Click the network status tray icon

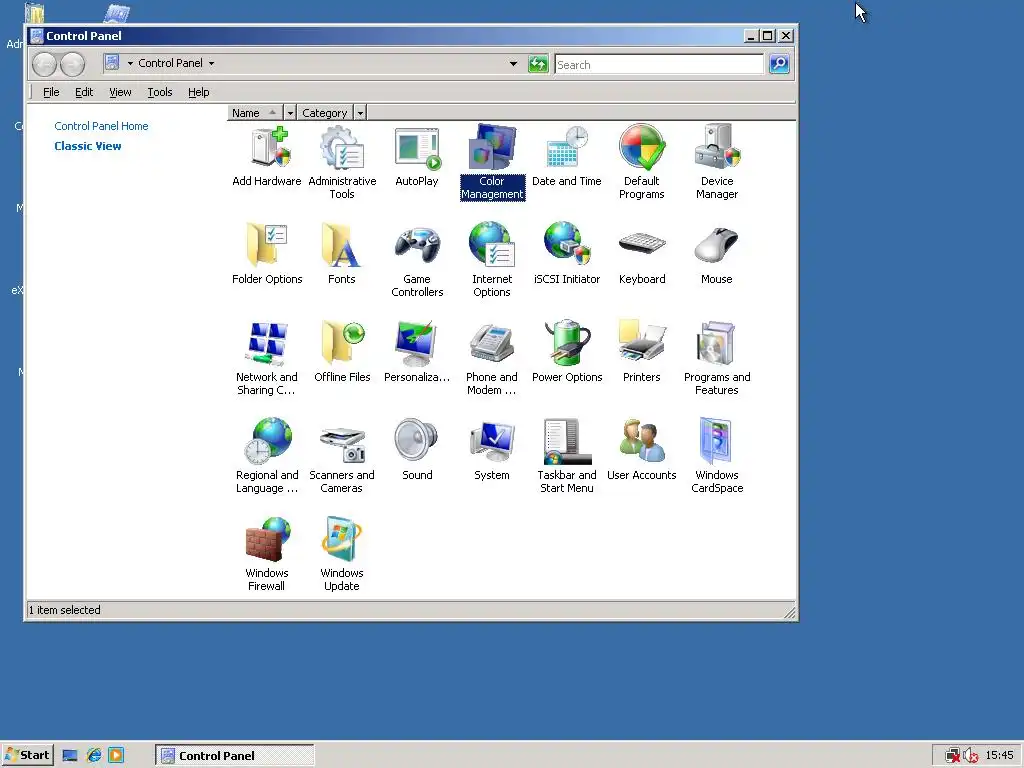(953, 756)
